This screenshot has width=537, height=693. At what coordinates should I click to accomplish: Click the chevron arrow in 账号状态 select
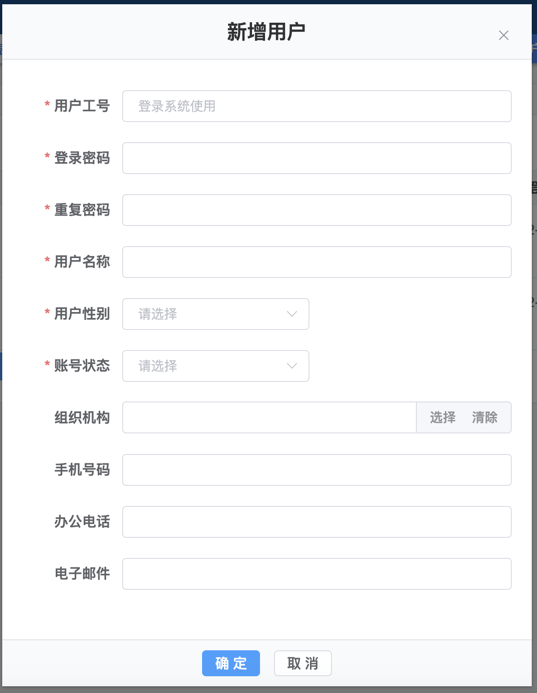point(292,366)
